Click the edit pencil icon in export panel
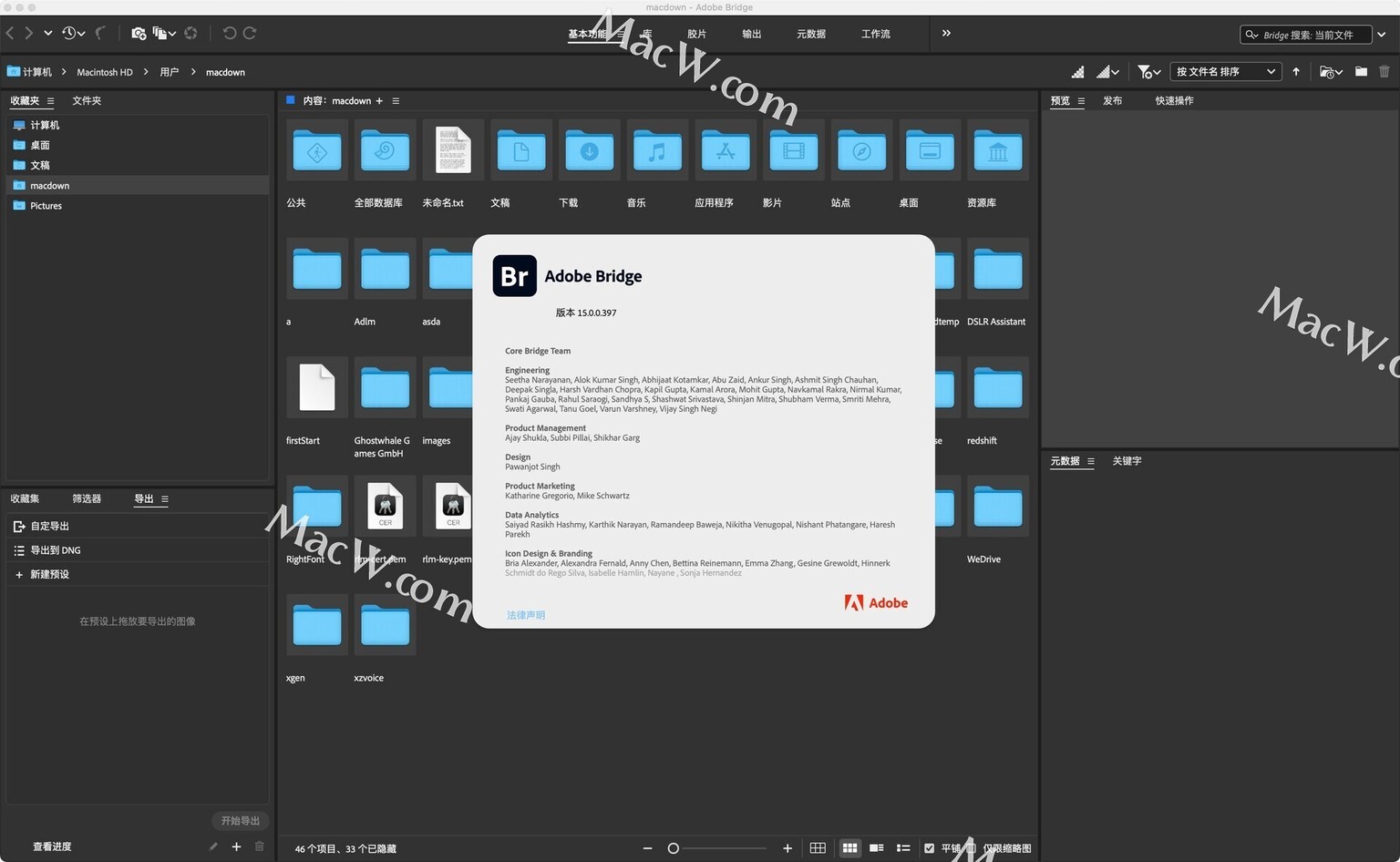Screen dimensions: 1400x862 pyautogui.click(x=213, y=847)
